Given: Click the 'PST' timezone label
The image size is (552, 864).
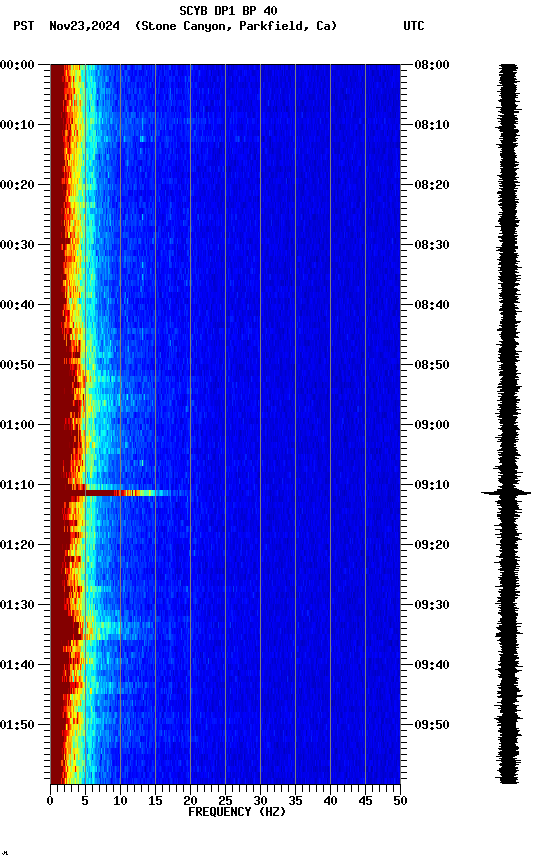Looking at the screenshot, I should click(23, 26).
